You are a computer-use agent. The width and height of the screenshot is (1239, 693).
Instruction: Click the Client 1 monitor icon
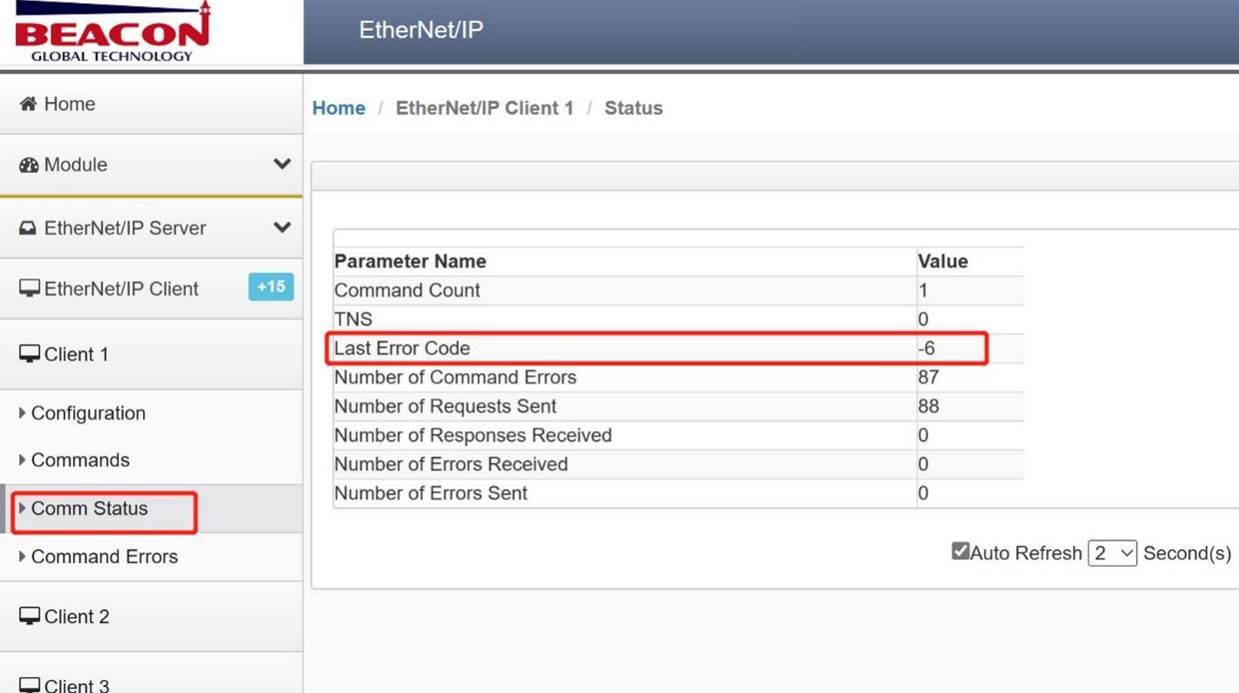click(x=29, y=354)
